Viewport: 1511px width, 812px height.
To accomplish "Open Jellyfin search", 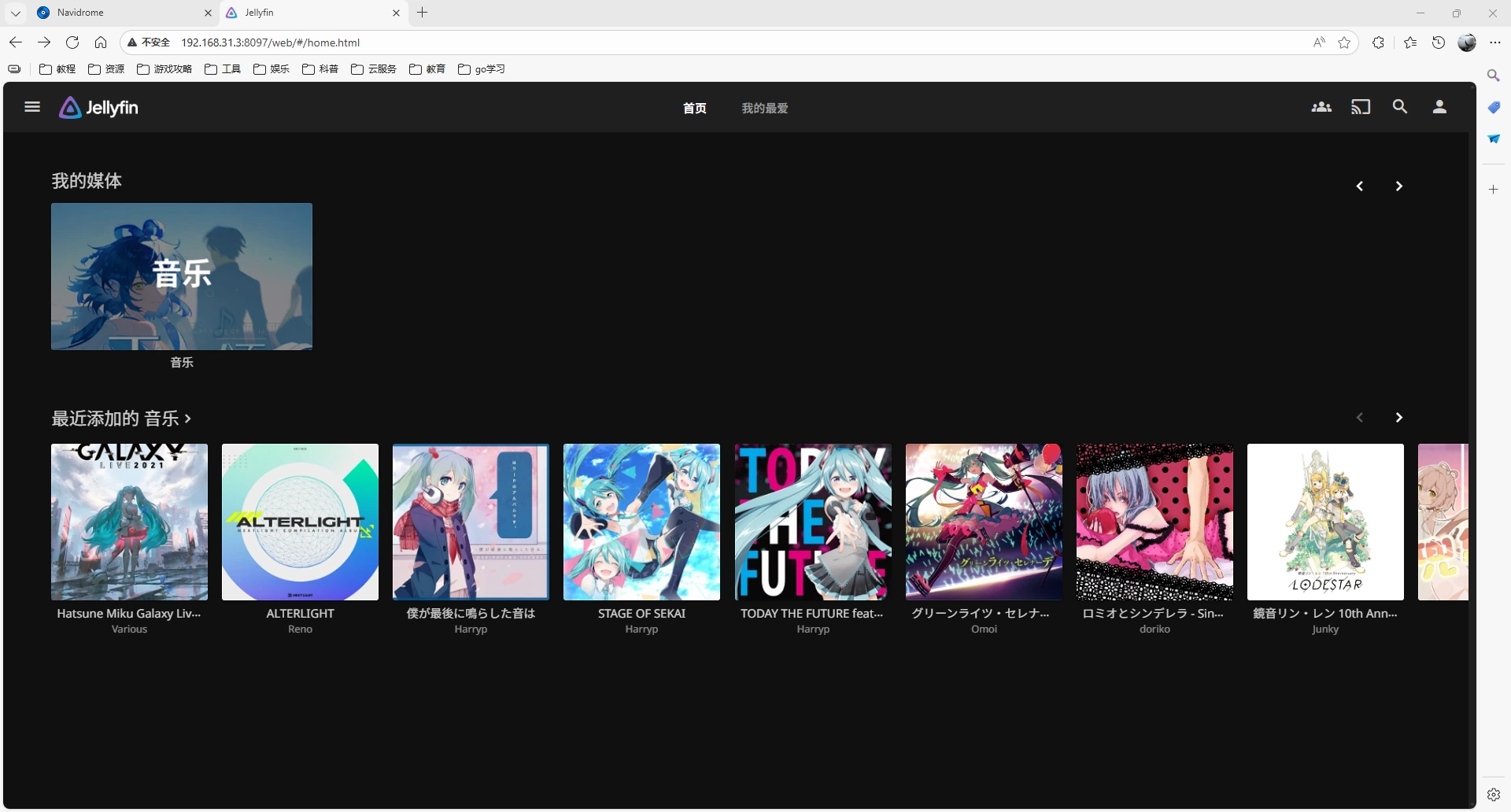I will point(1400,106).
